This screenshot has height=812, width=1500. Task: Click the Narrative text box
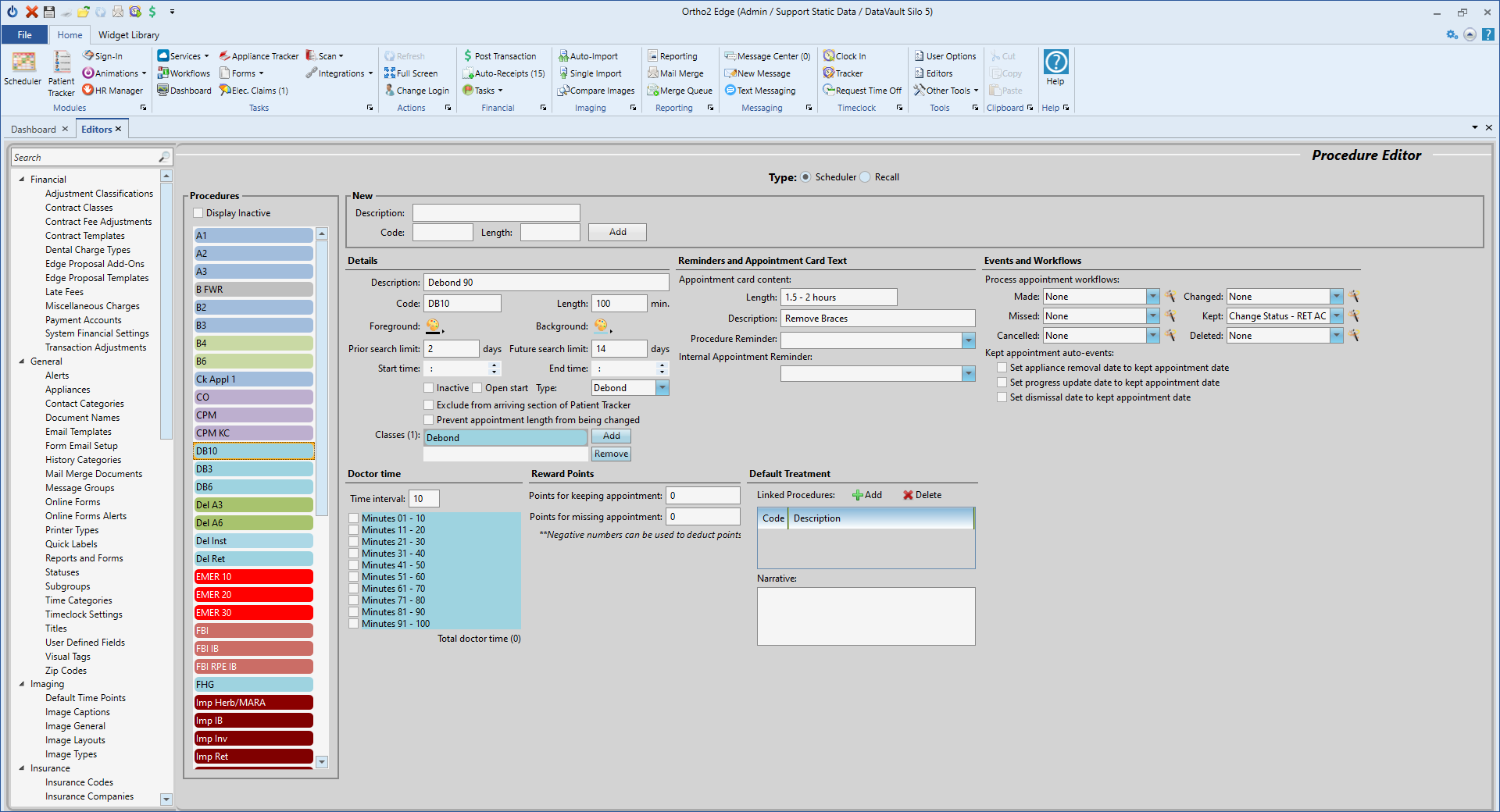point(866,616)
